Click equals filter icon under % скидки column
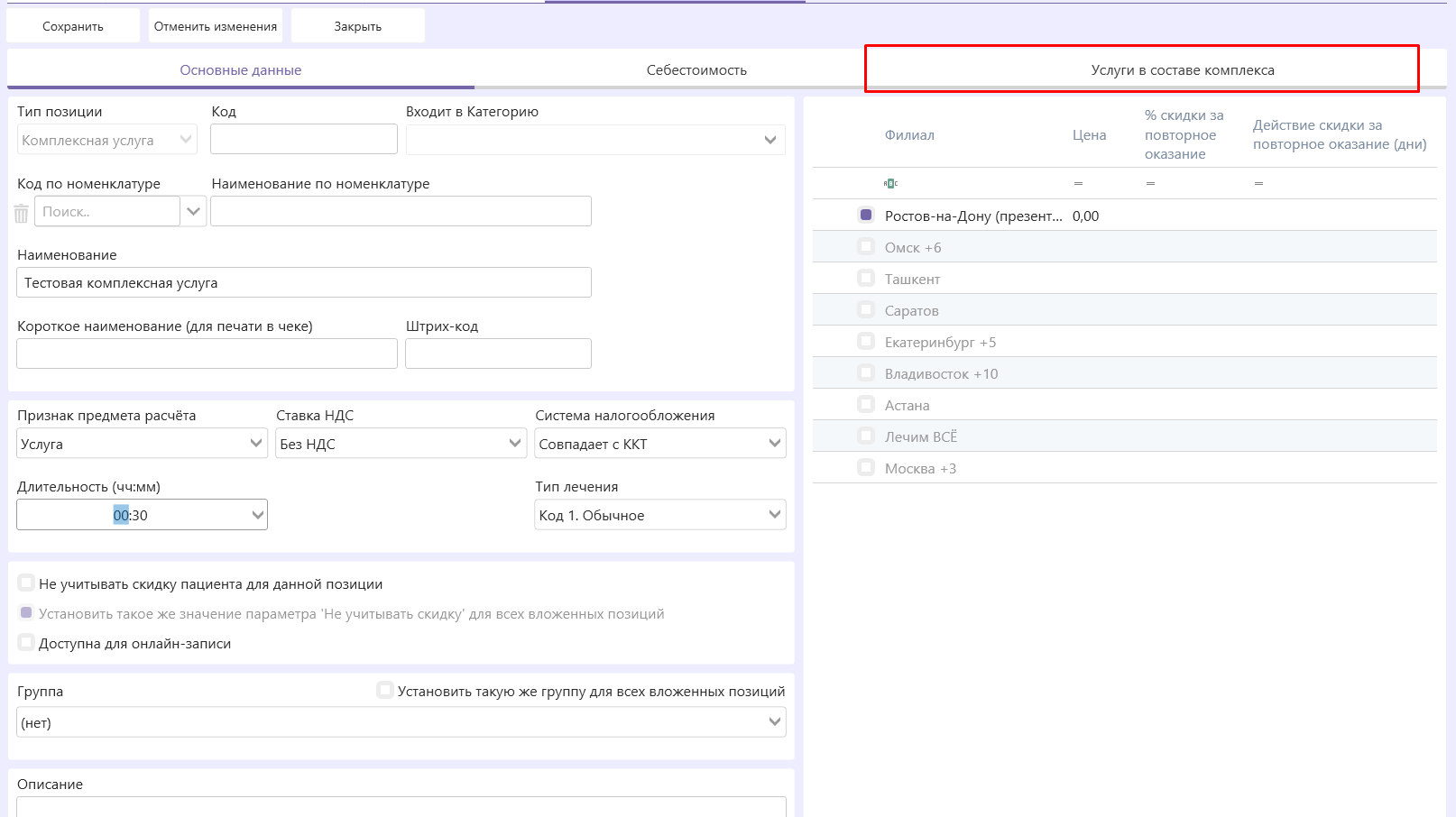This screenshot has height=817, width=1456. coord(1150,183)
